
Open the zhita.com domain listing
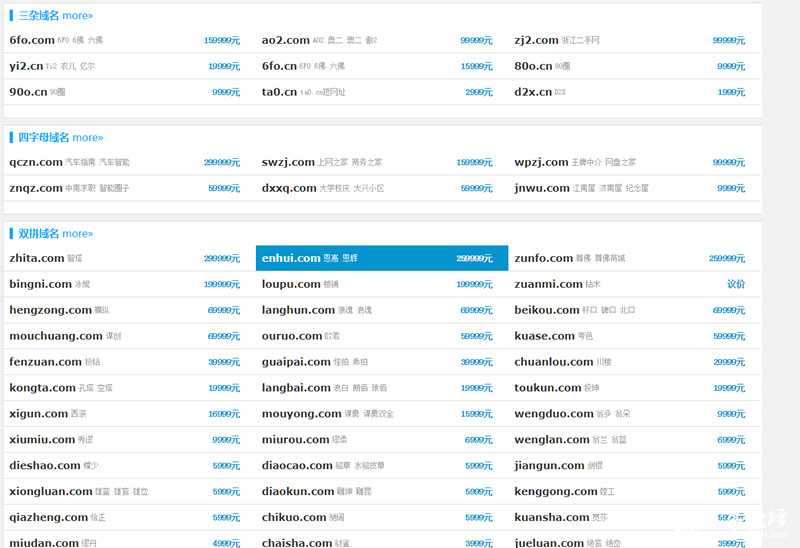point(37,258)
